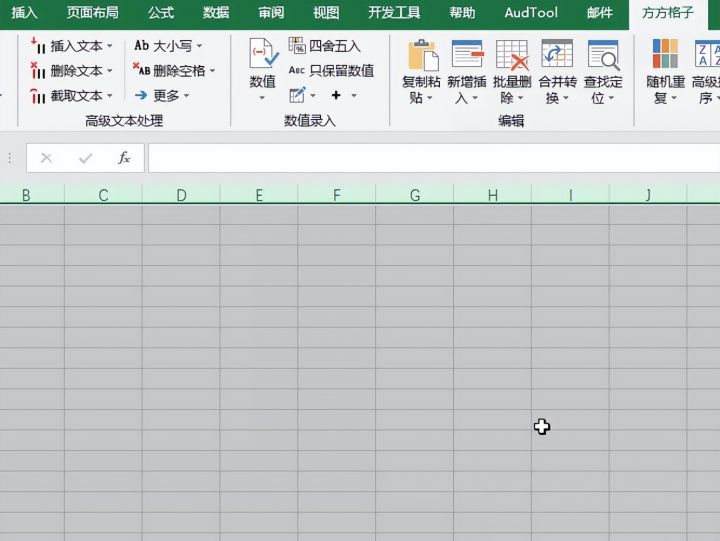The image size is (720, 541).
Task: Open the 开发工具 (developer) ribbon tab
Action: coord(394,12)
